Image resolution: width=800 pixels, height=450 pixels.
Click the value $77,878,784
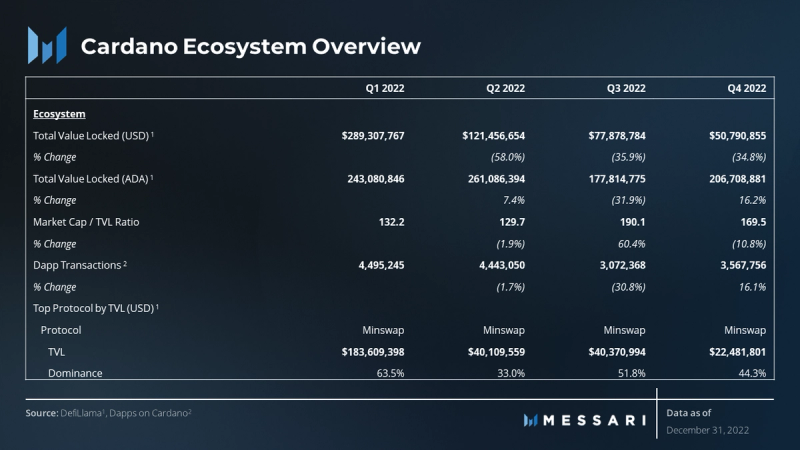[617, 136]
